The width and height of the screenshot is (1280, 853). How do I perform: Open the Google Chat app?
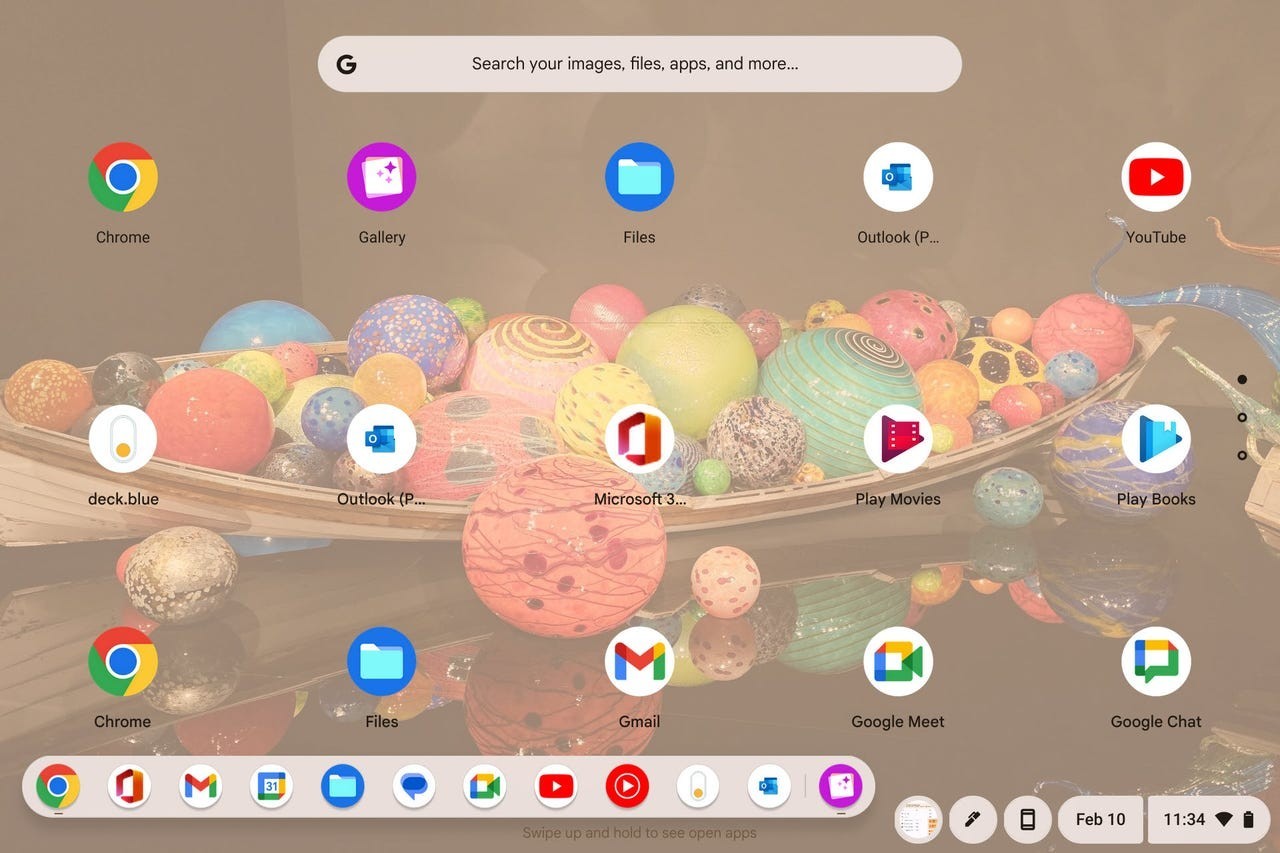[1156, 661]
